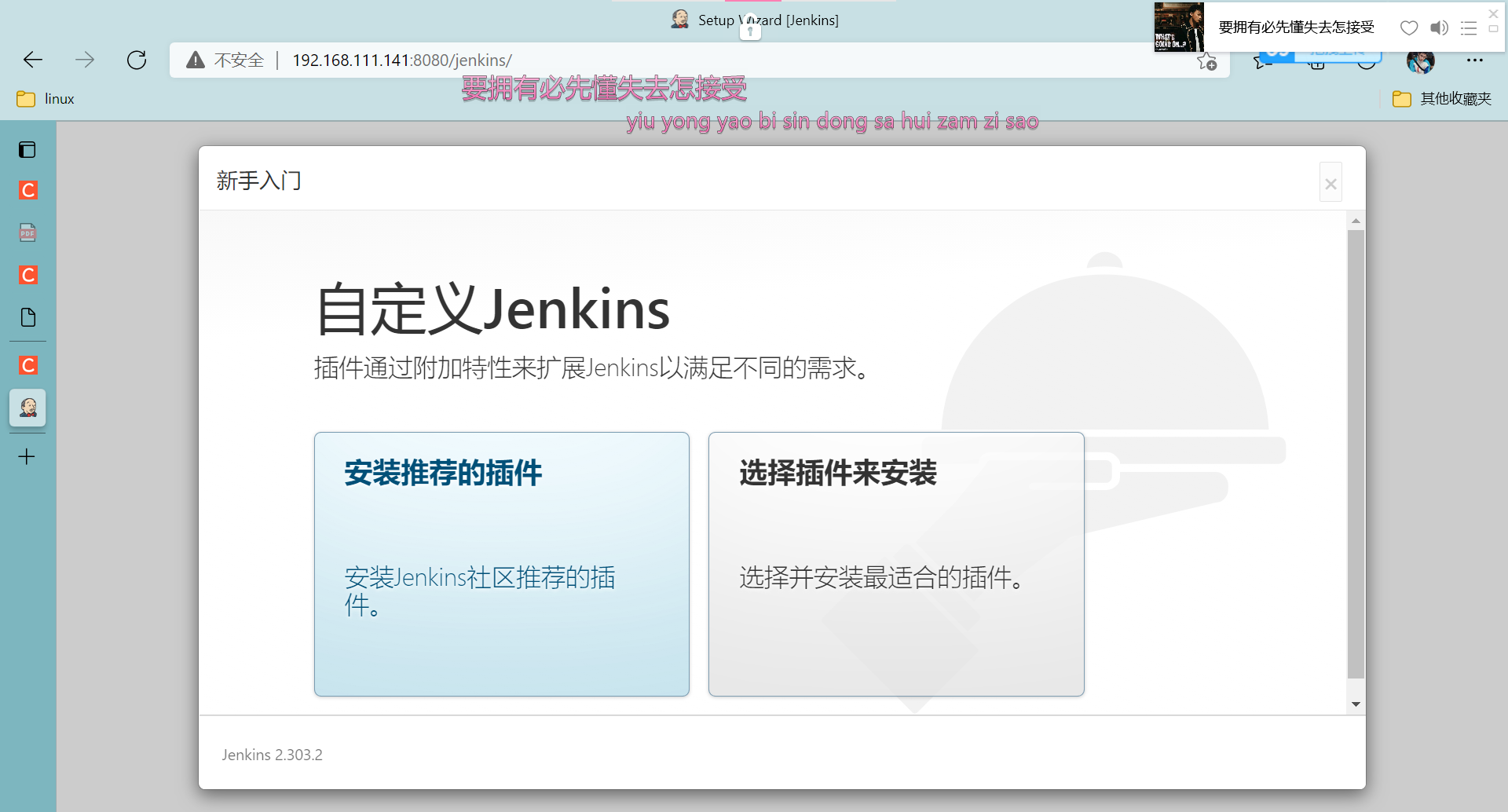
Task: Switch to CSDN tab directly above PDF tab
Action: click(x=28, y=190)
